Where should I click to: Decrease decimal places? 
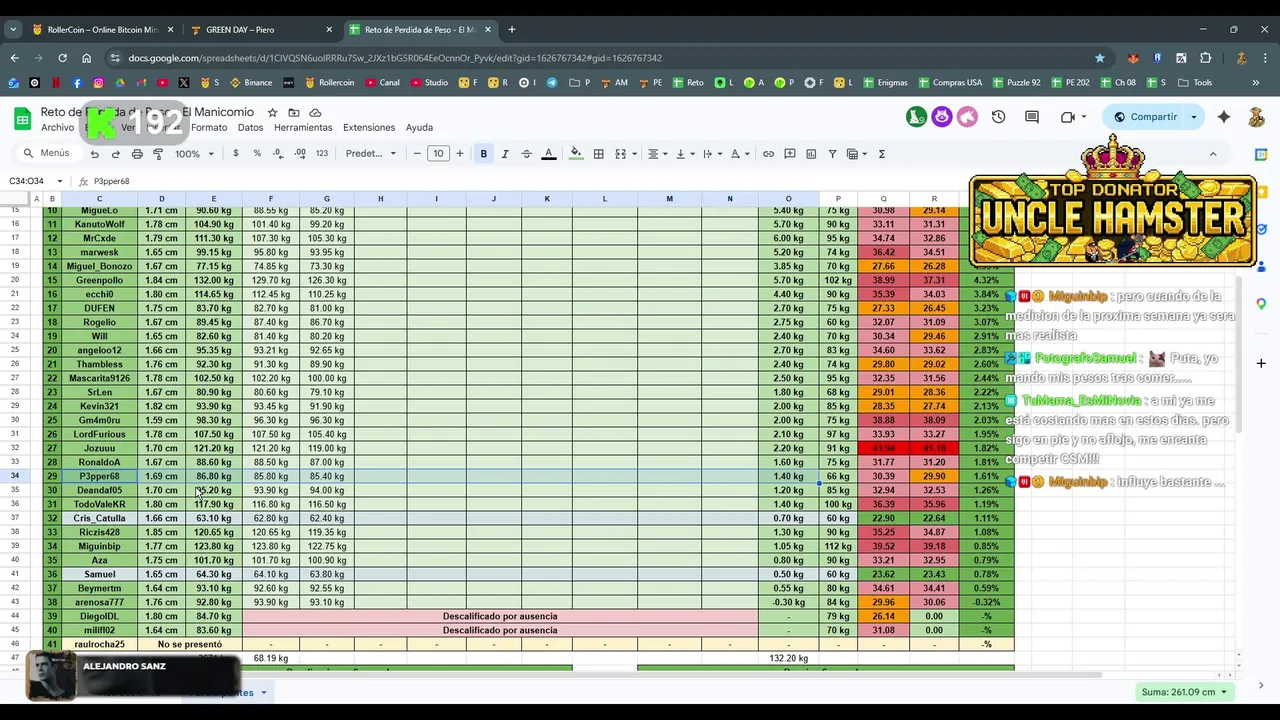coord(277,154)
